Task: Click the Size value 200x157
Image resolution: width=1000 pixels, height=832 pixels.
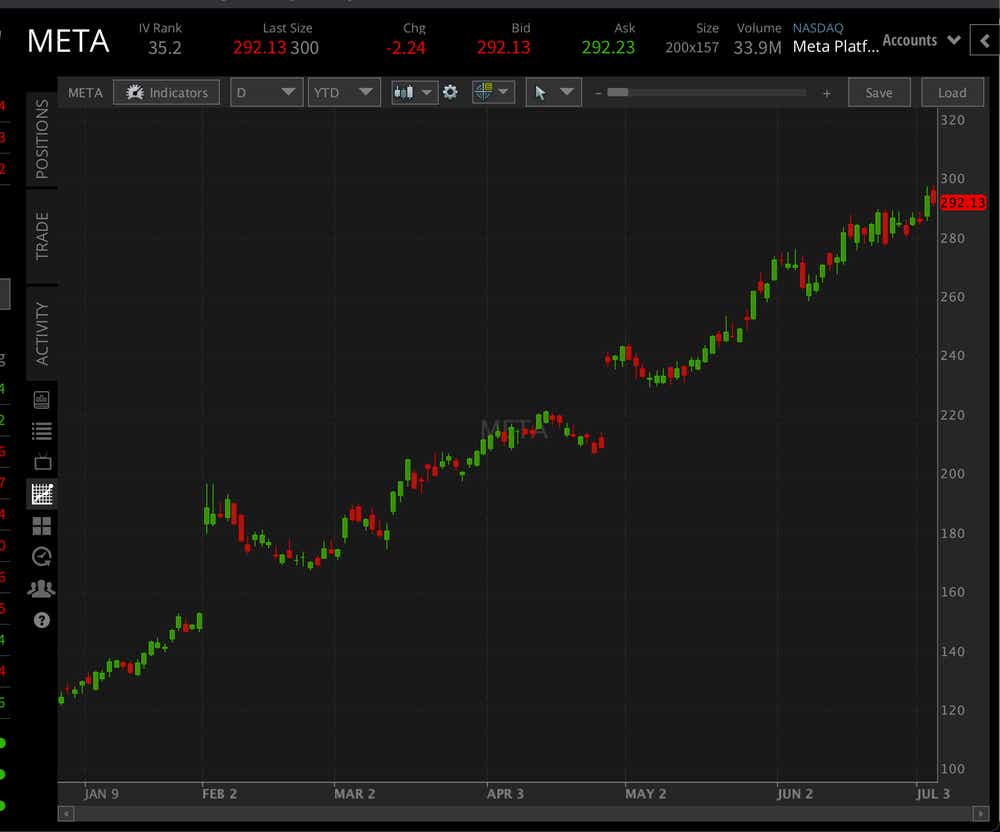Action: (x=692, y=48)
